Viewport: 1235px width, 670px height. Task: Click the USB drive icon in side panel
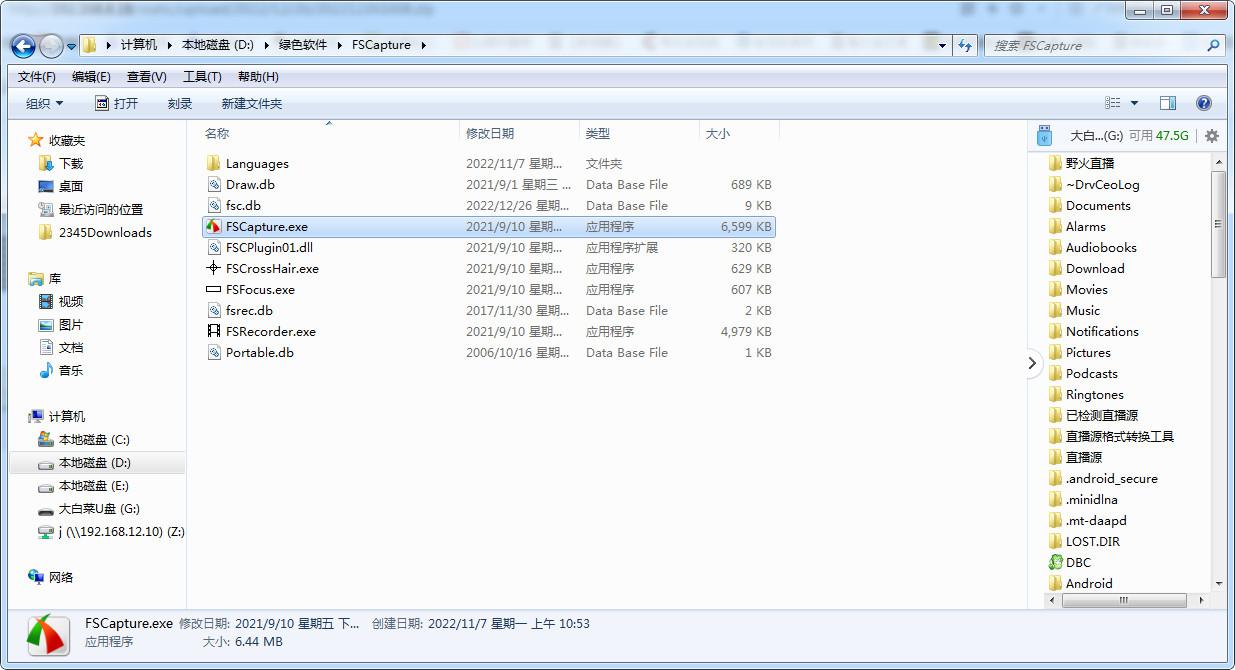[x=1045, y=135]
